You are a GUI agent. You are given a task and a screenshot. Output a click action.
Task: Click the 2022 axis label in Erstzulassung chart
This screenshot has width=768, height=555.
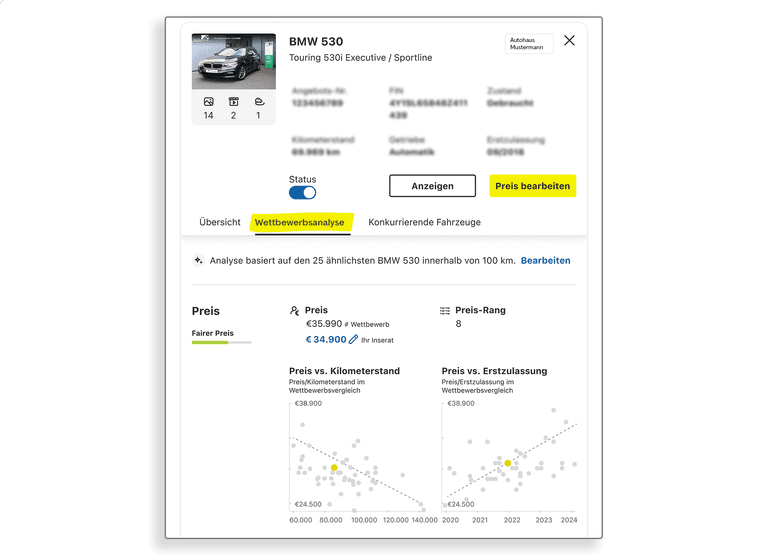[512, 520]
